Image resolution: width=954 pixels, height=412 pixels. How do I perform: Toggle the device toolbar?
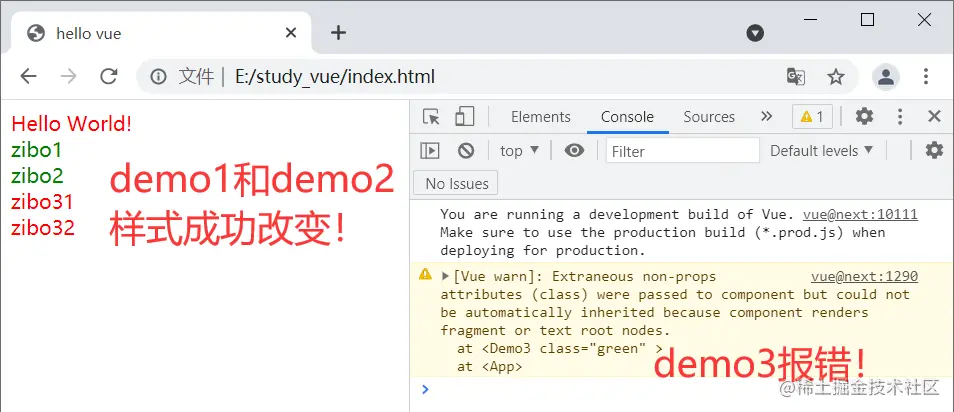tap(464, 116)
